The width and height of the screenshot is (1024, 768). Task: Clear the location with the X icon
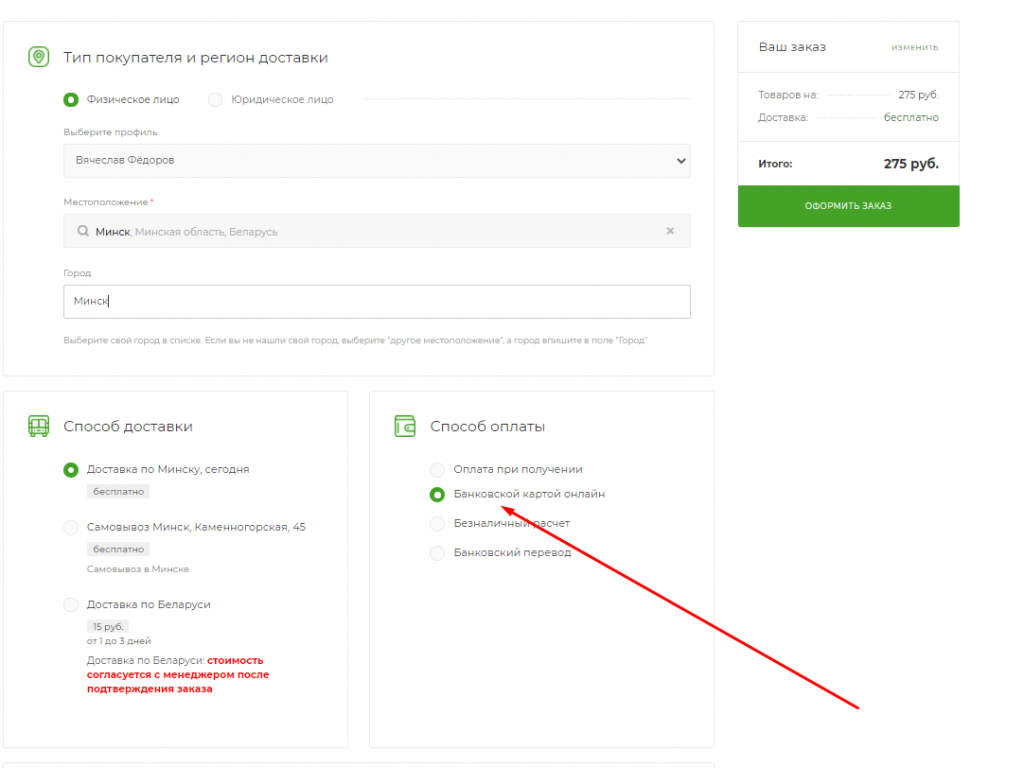670,231
